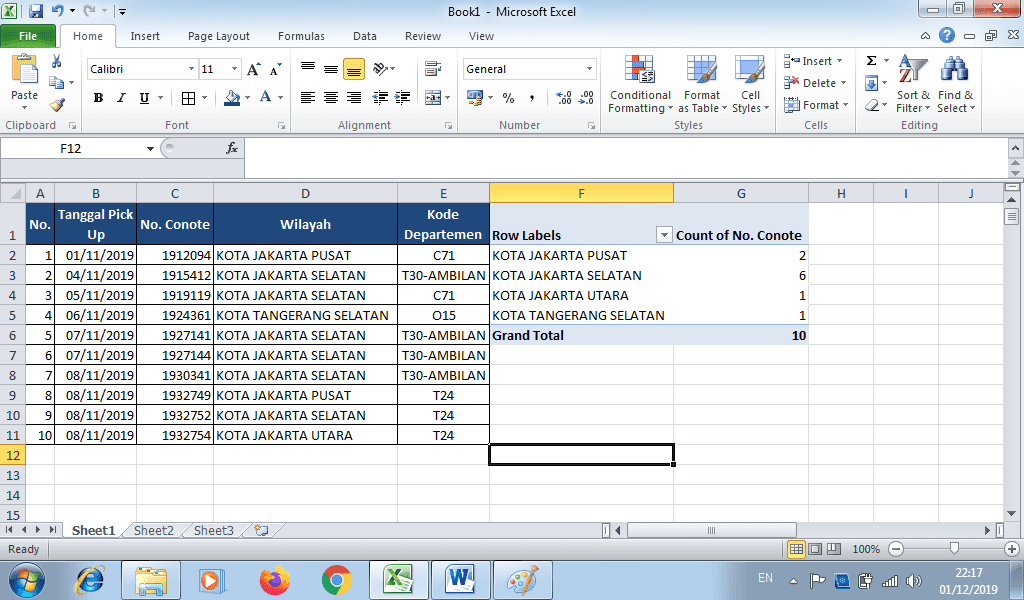Open the font size dropdown
Image resolution: width=1024 pixels, height=600 pixels.
(x=234, y=69)
